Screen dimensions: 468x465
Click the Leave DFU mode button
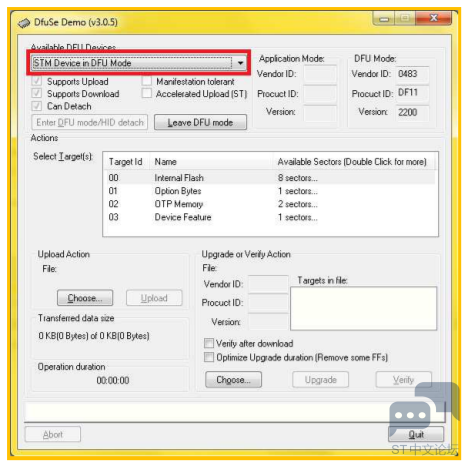(200, 122)
